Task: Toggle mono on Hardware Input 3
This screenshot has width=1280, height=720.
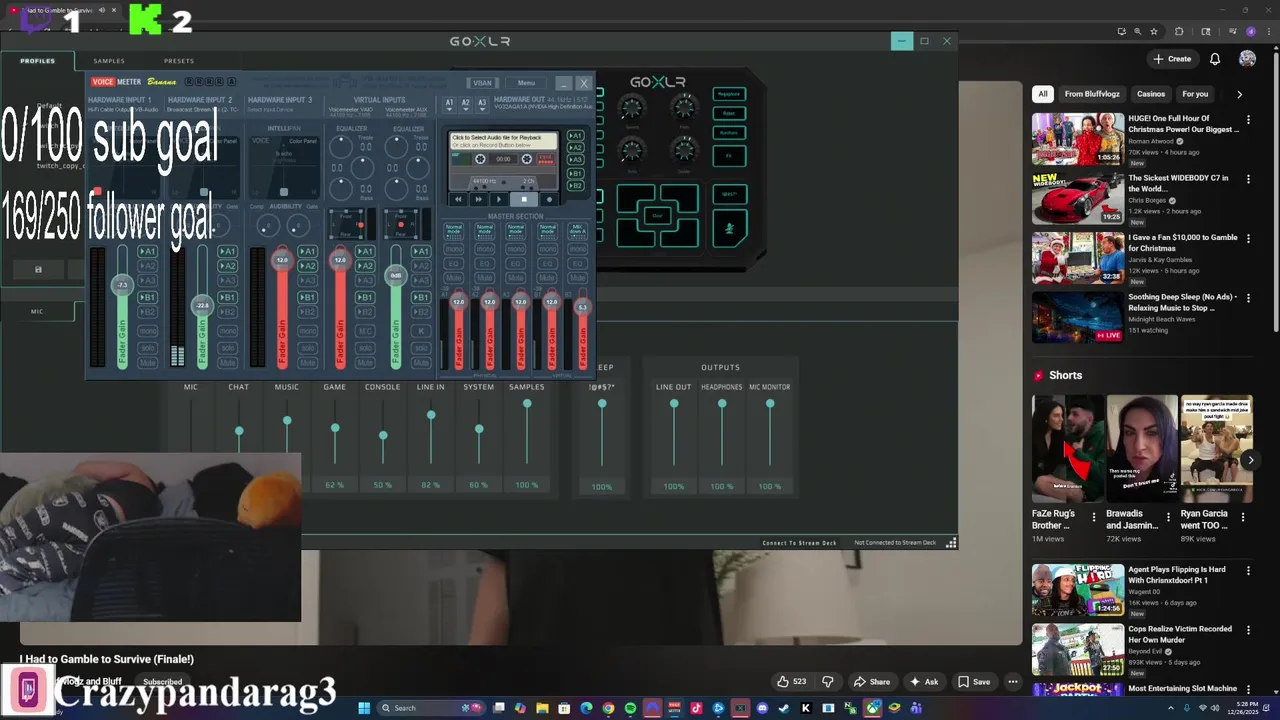Action: click(307, 330)
